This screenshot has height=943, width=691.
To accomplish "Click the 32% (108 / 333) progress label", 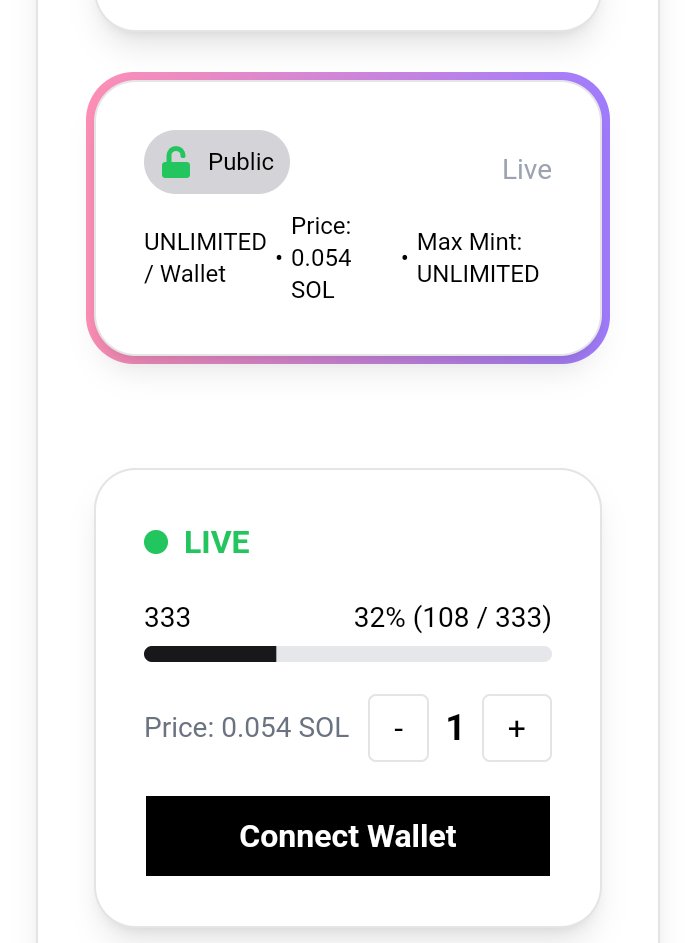I will pos(453,618).
